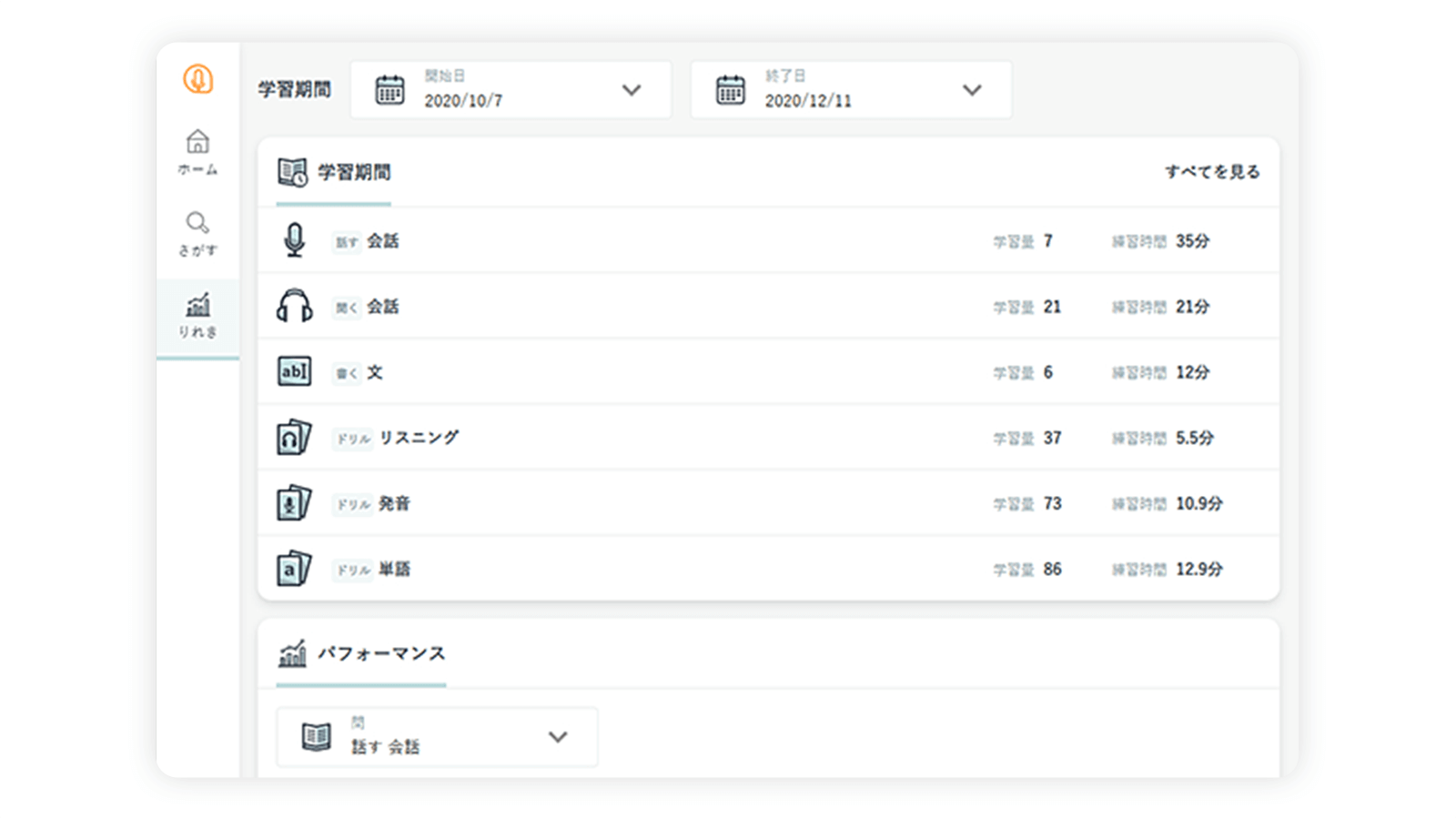The height and width of the screenshot is (819, 1456).
Task: Click the microphone icon for 話す 会話
Action: click(294, 240)
